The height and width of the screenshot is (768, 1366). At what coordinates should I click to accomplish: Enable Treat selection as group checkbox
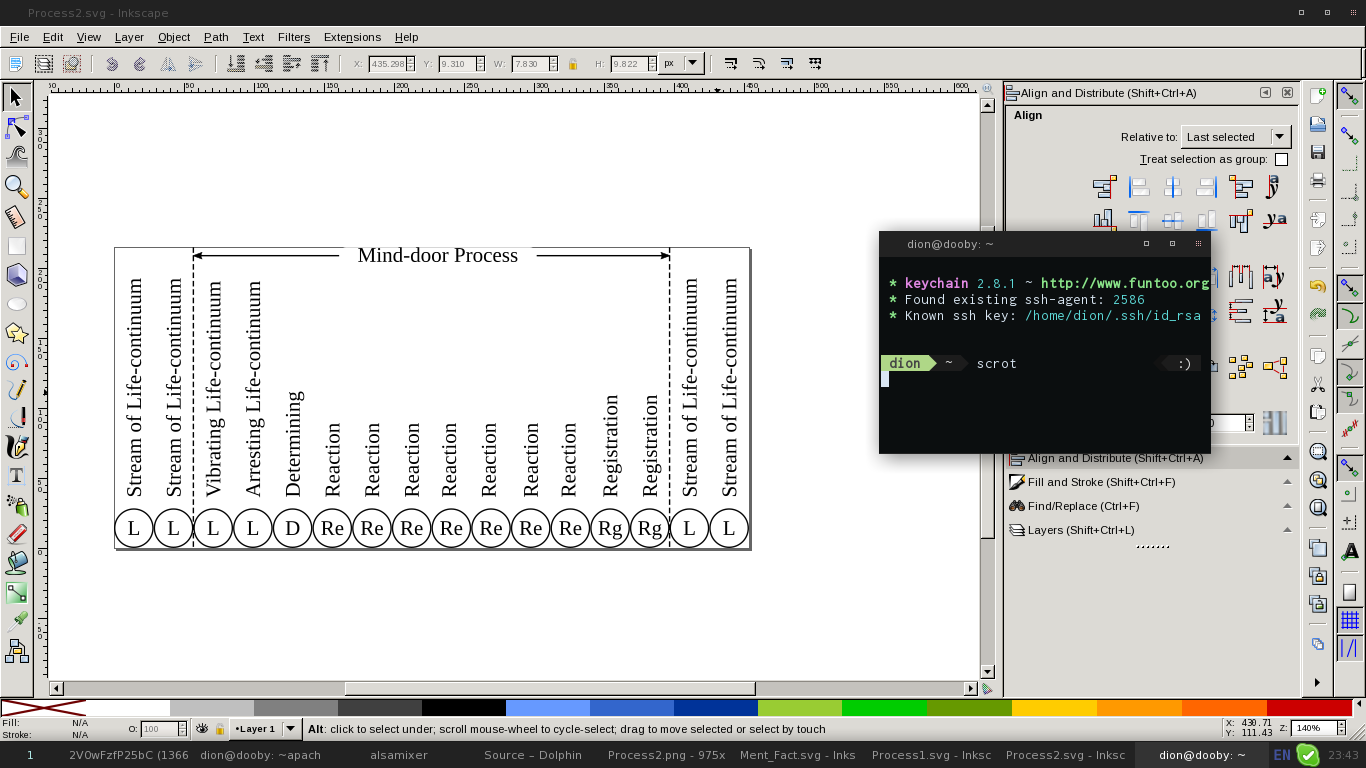coord(1281,160)
